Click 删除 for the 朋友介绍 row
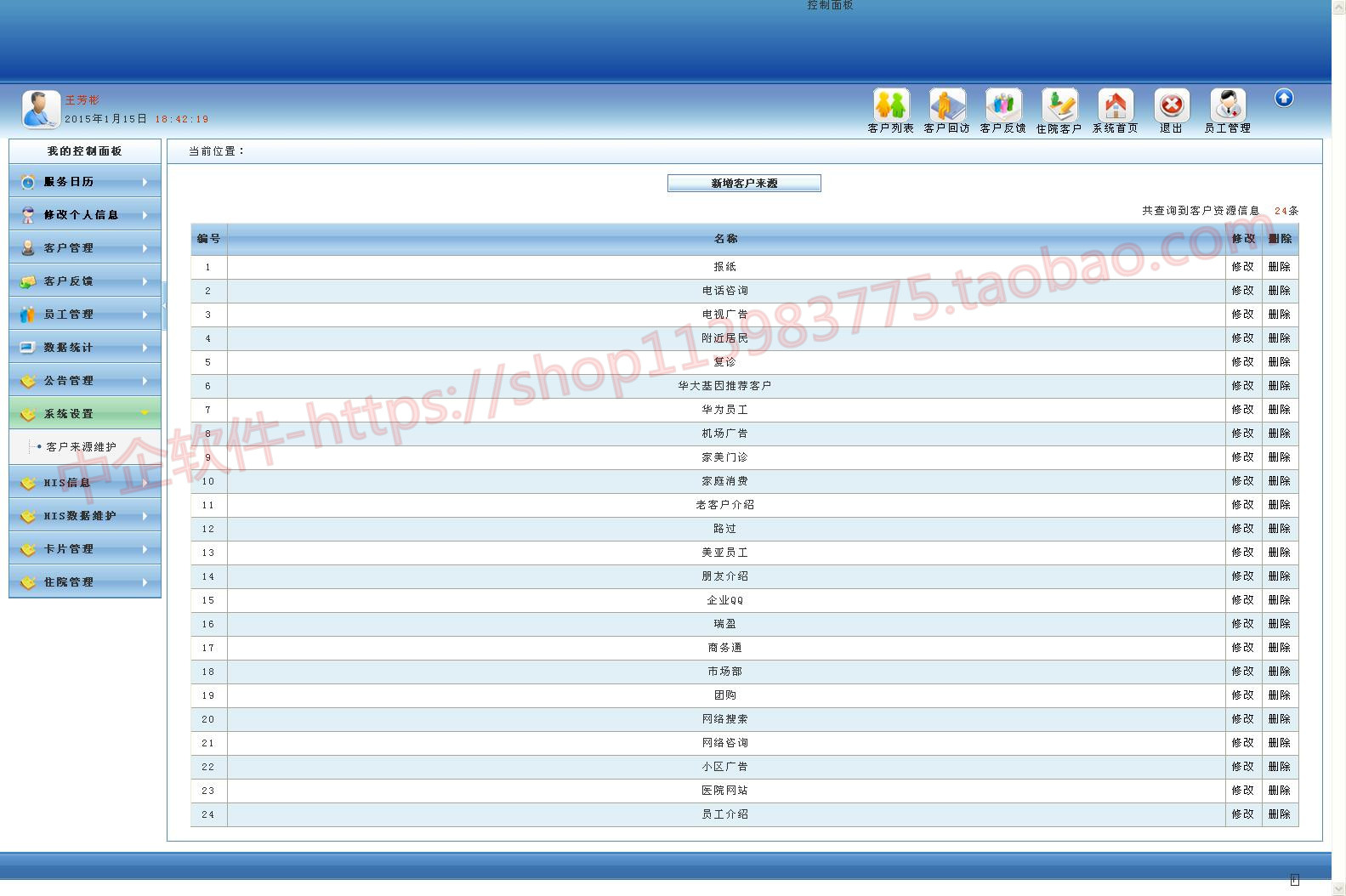This screenshot has width=1346, height=896. click(x=1280, y=576)
